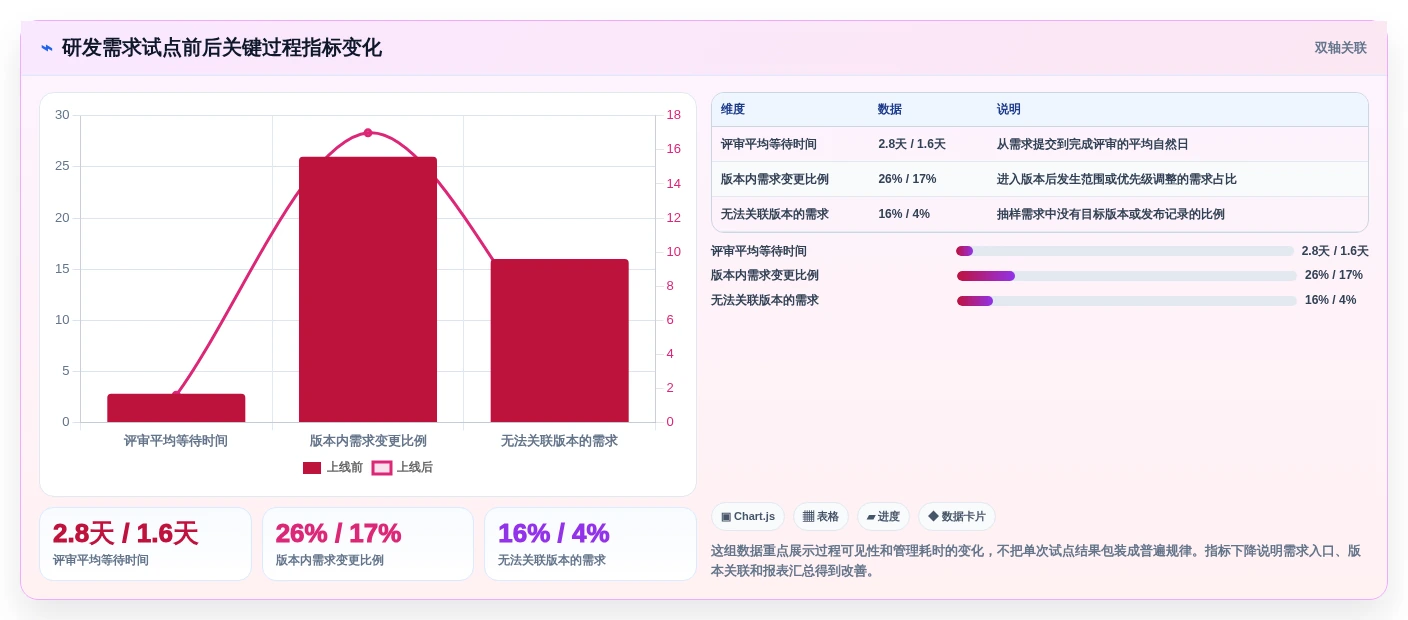The height and width of the screenshot is (620, 1408).
Task: Click table cell 16% / 4%
Action: point(904,214)
